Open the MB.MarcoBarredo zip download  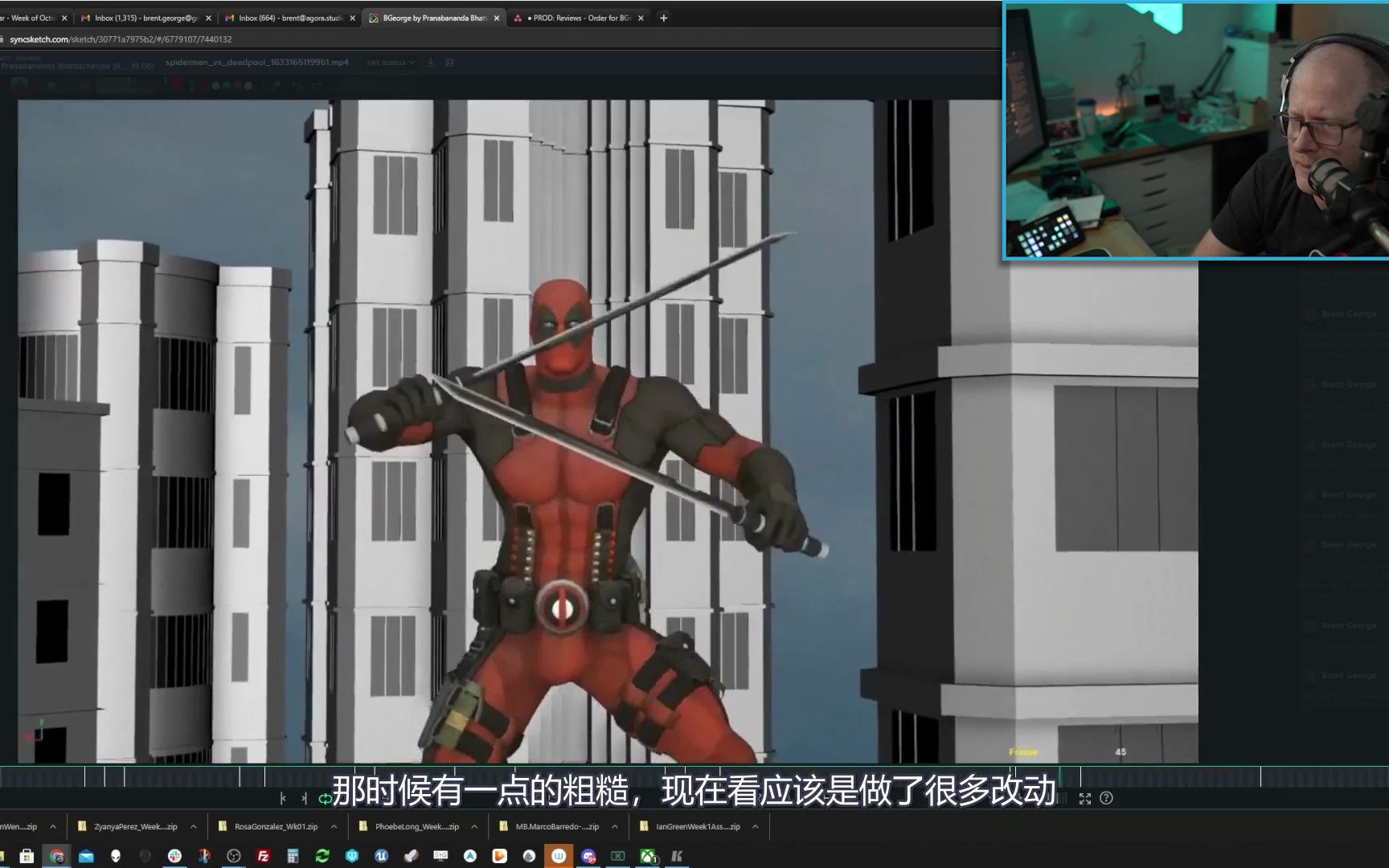point(549,826)
